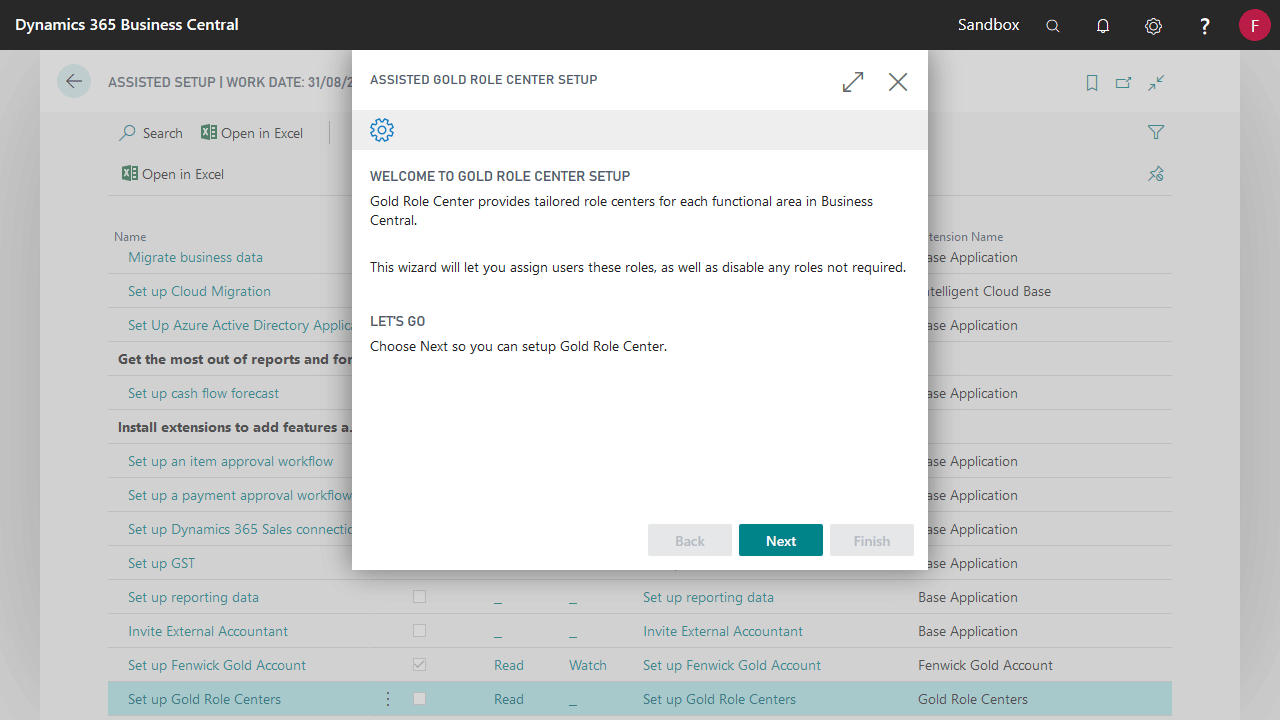The height and width of the screenshot is (720, 1280).
Task: Toggle the checkbox for Set up Gold Role Centers
Action: coord(419,698)
